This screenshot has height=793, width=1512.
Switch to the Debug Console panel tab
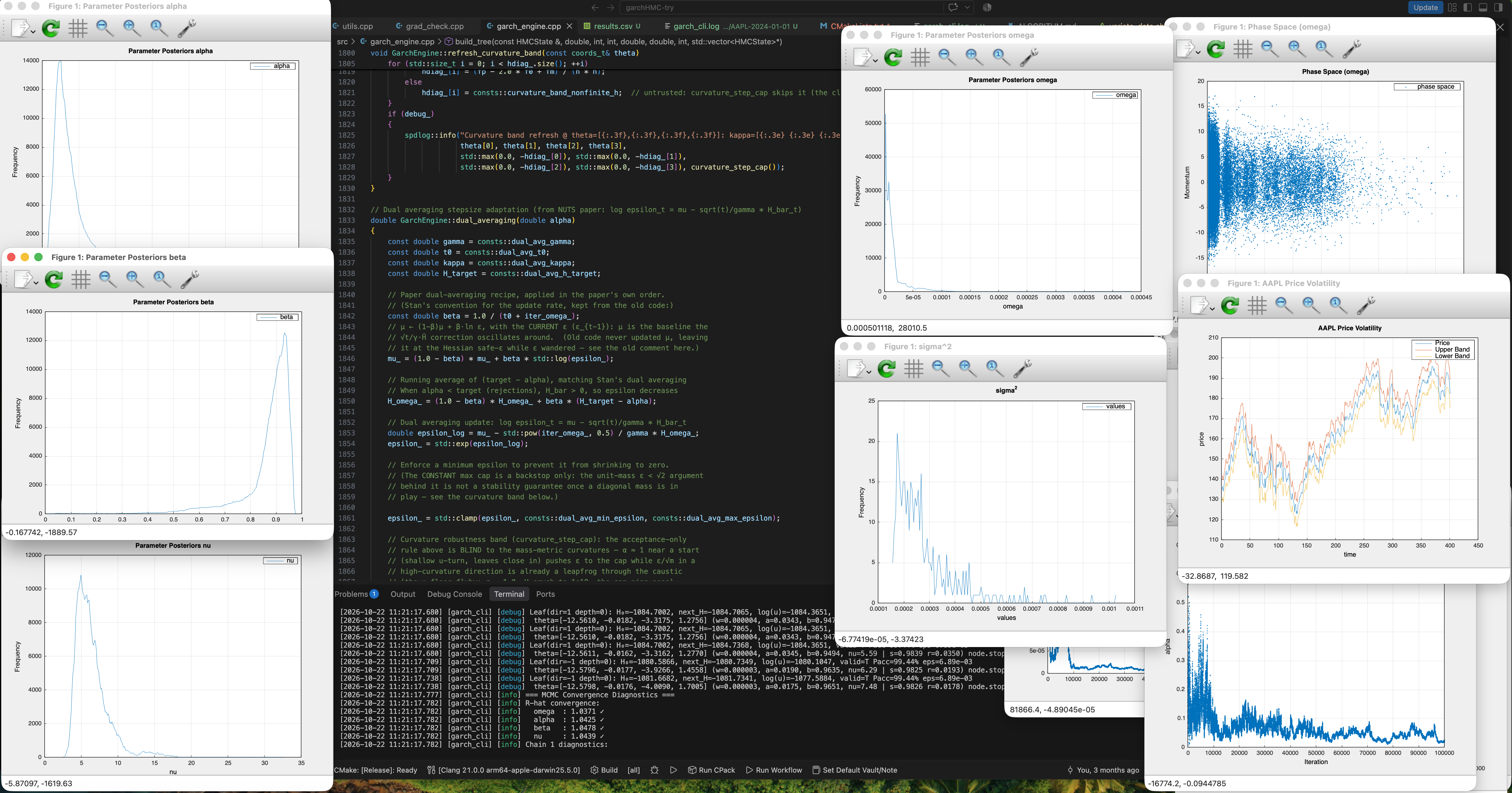click(x=454, y=594)
